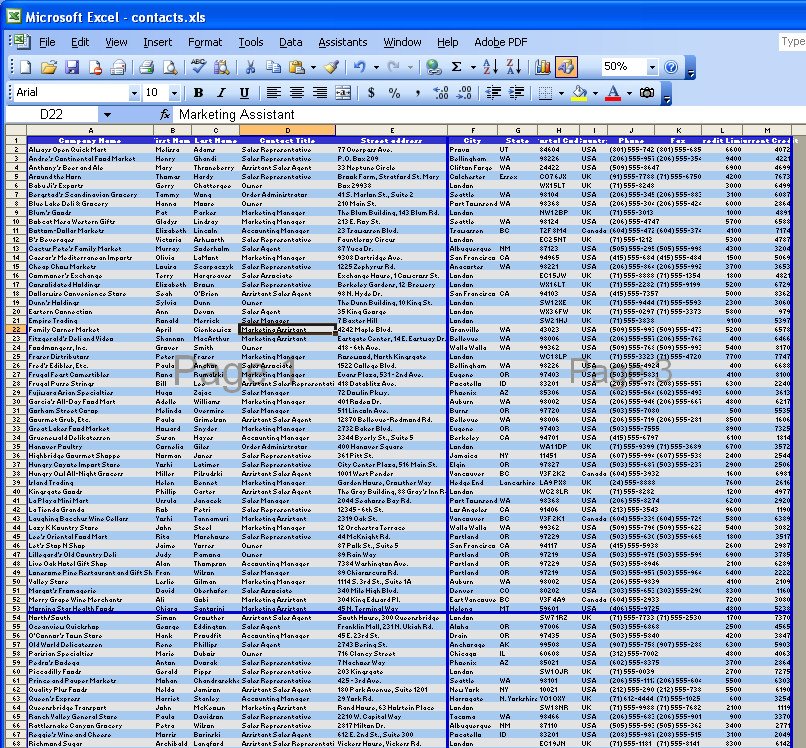Open Print Preview
Screen dimensions: 806x748
point(170,67)
